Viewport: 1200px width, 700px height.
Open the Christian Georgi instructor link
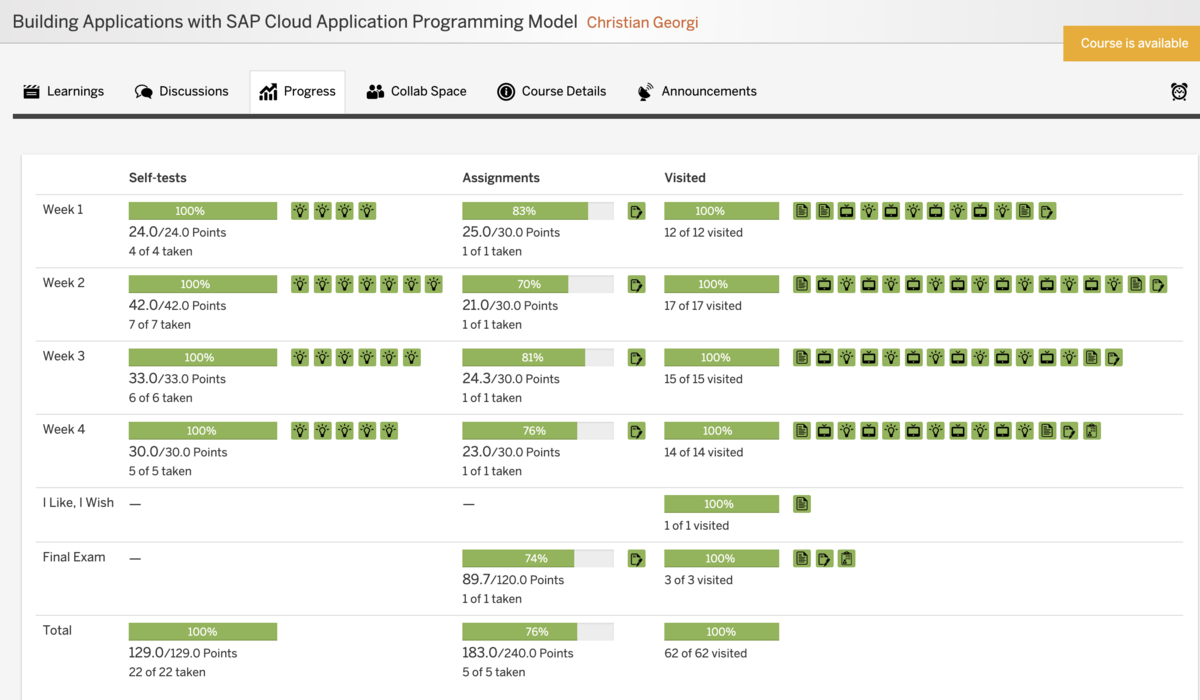pos(642,22)
